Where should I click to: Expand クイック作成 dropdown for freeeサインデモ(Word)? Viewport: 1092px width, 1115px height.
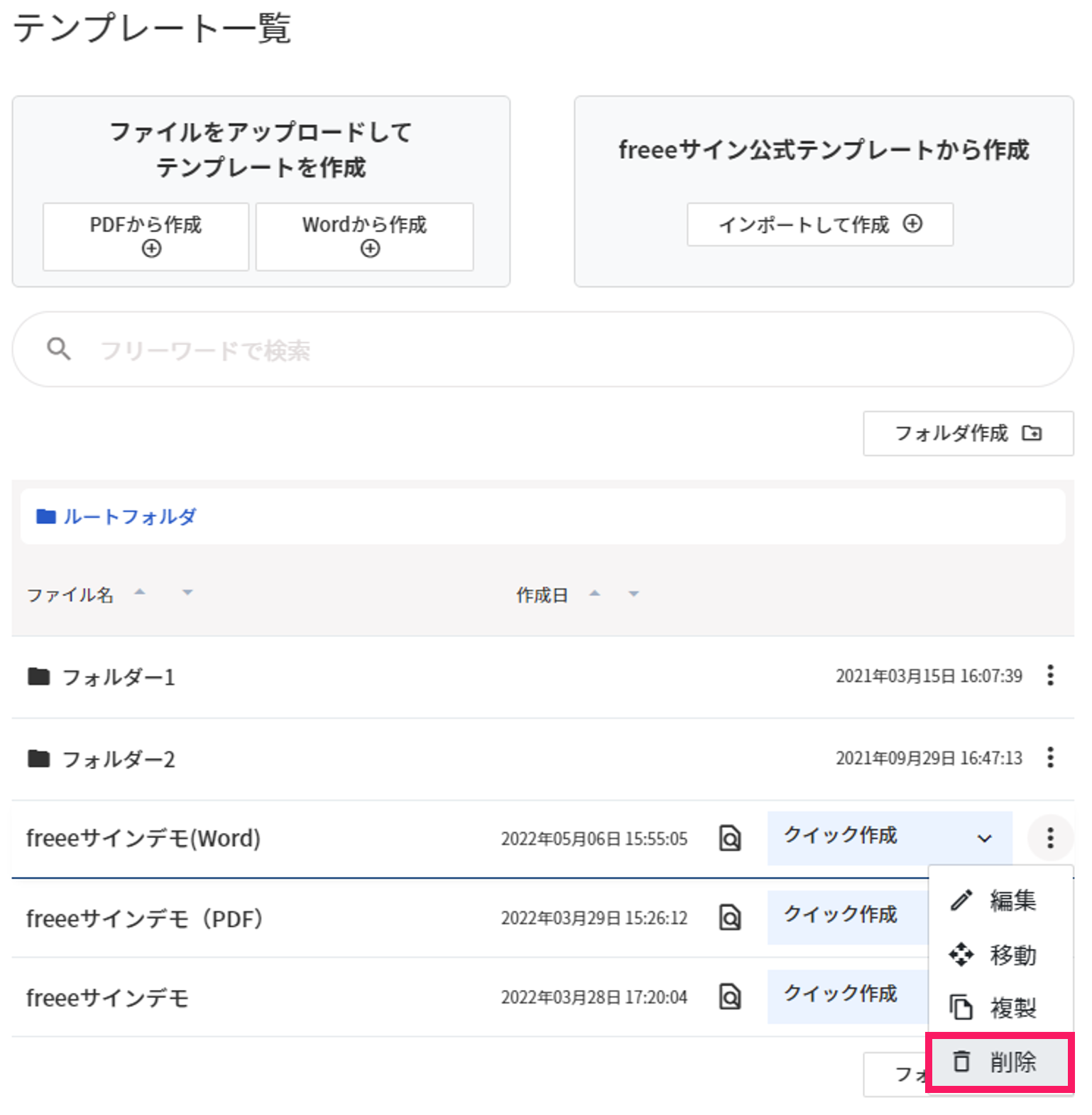pyautogui.click(x=984, y=838)
